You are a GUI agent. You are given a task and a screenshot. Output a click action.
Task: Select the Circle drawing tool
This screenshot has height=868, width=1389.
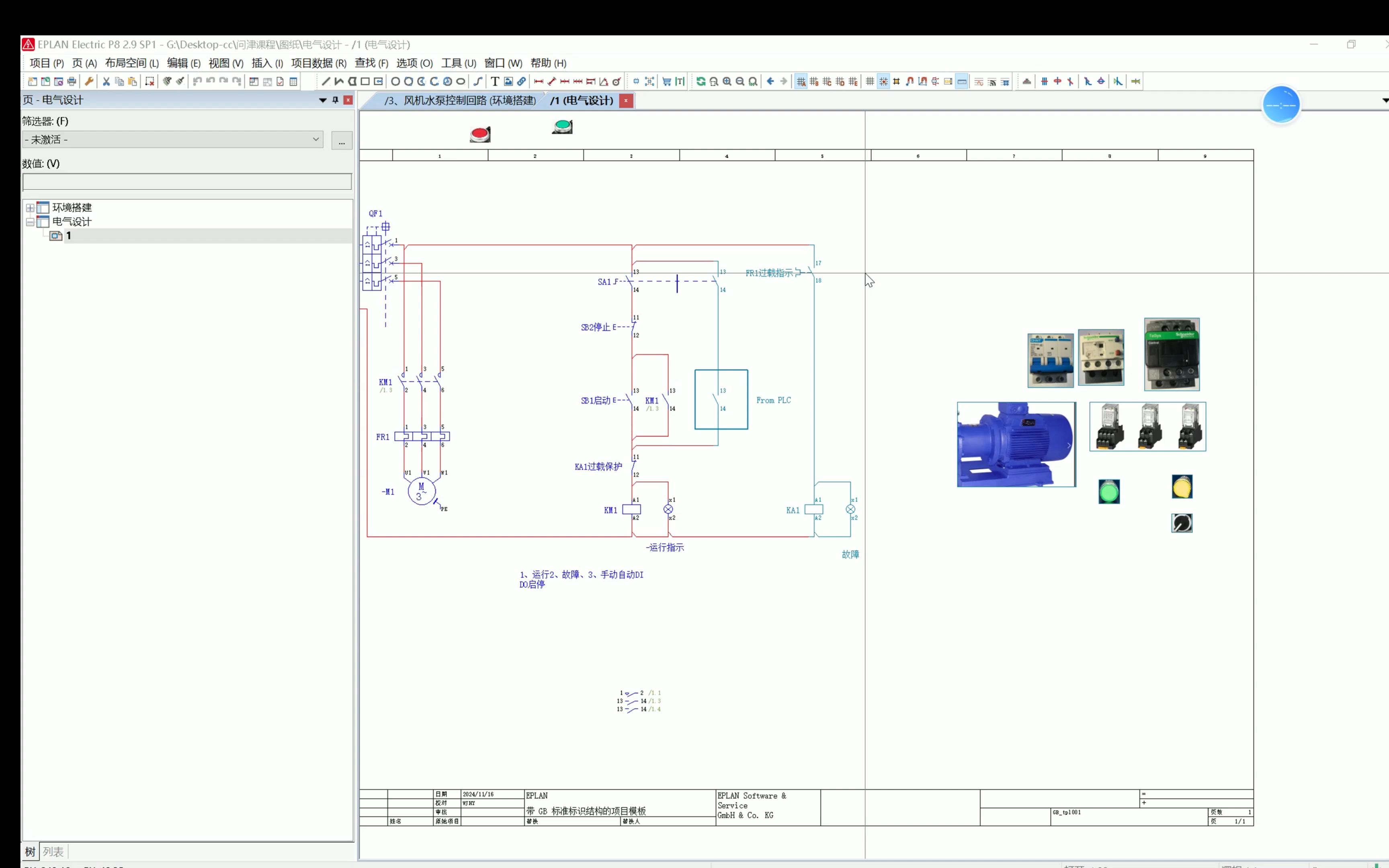pos(395,82)
